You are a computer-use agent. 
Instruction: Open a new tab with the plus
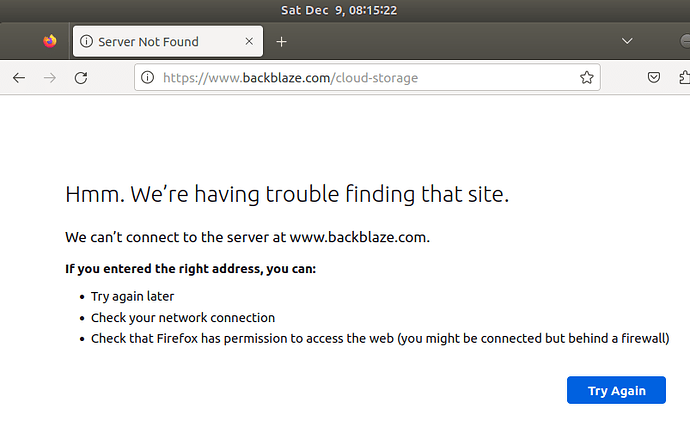(x=281, y=41)
